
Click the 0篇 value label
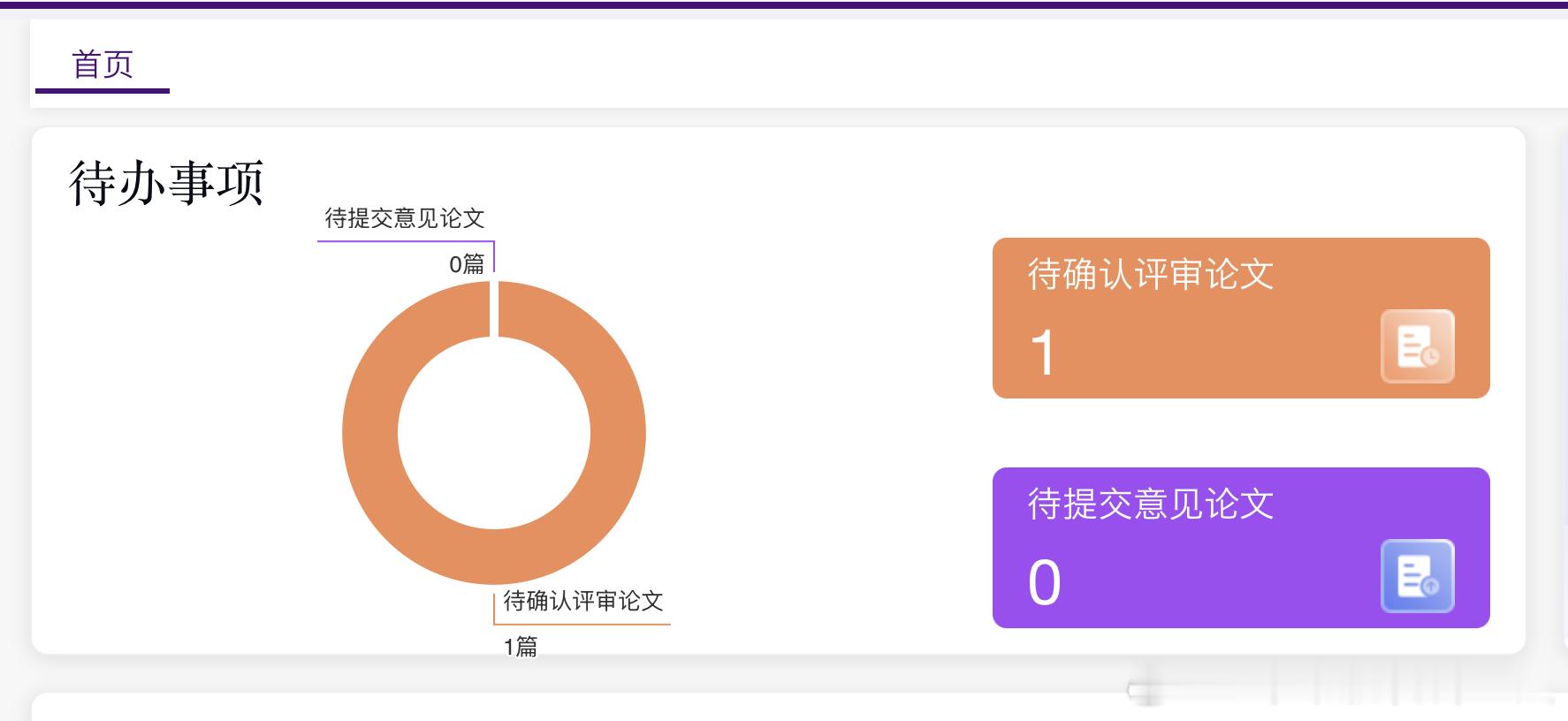click(x=467, y=263)
